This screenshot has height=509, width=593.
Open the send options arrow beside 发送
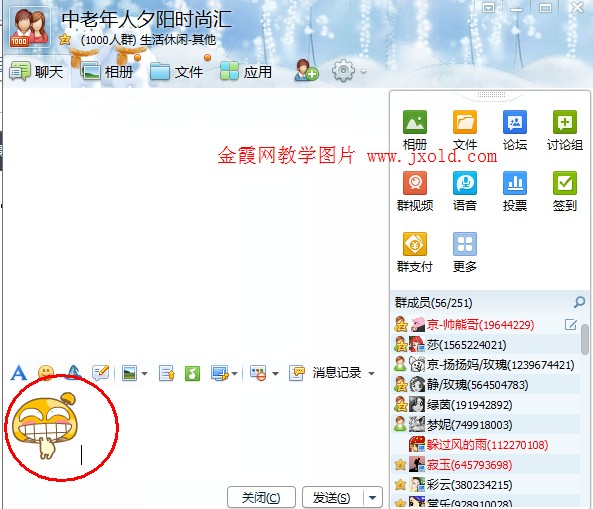click(x=373, y=498)
